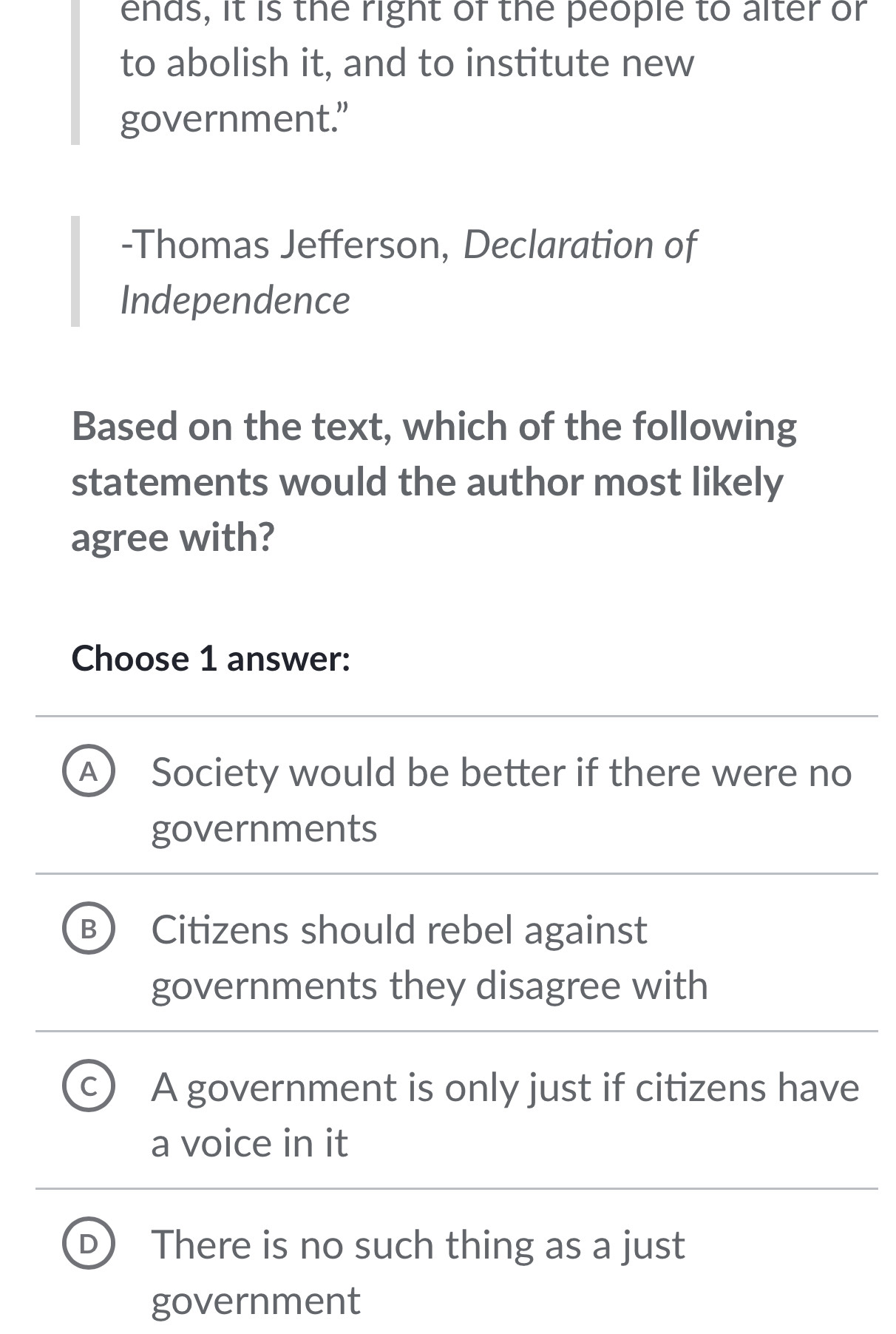This screenshot has width=896, height=1334.
Task: Click answer text "There is no such thing"
Action: click(418, 1245)
